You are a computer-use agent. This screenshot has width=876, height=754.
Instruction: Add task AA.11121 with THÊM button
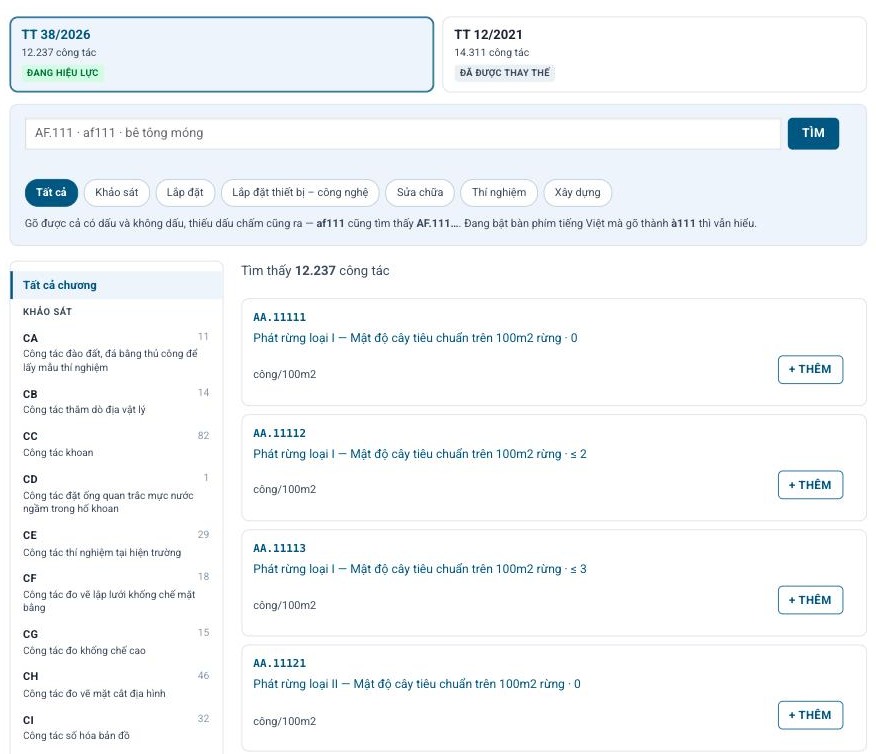810,715
